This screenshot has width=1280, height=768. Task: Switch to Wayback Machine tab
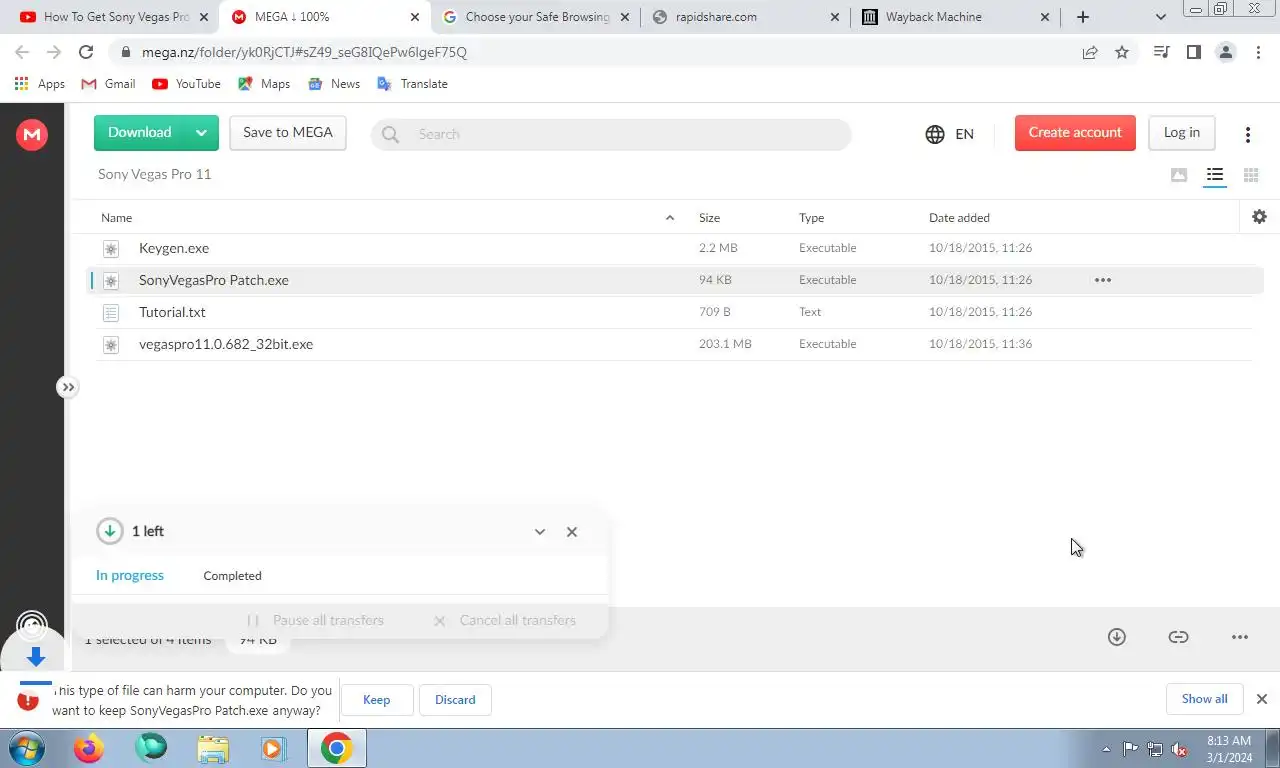955,17
